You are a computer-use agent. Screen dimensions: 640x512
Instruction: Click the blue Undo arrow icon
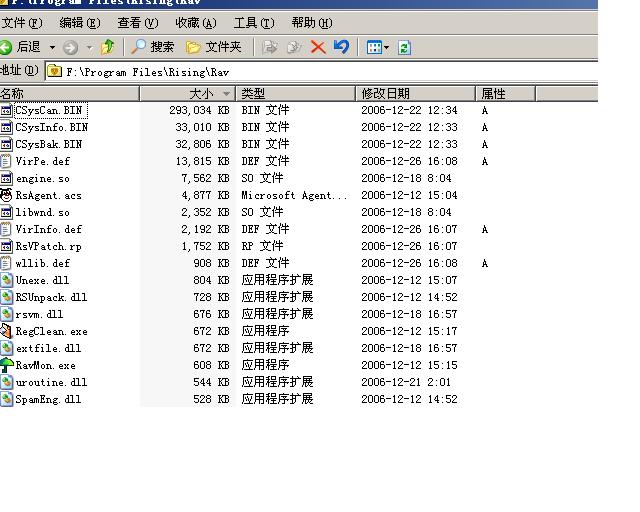(x=341, y=47)
